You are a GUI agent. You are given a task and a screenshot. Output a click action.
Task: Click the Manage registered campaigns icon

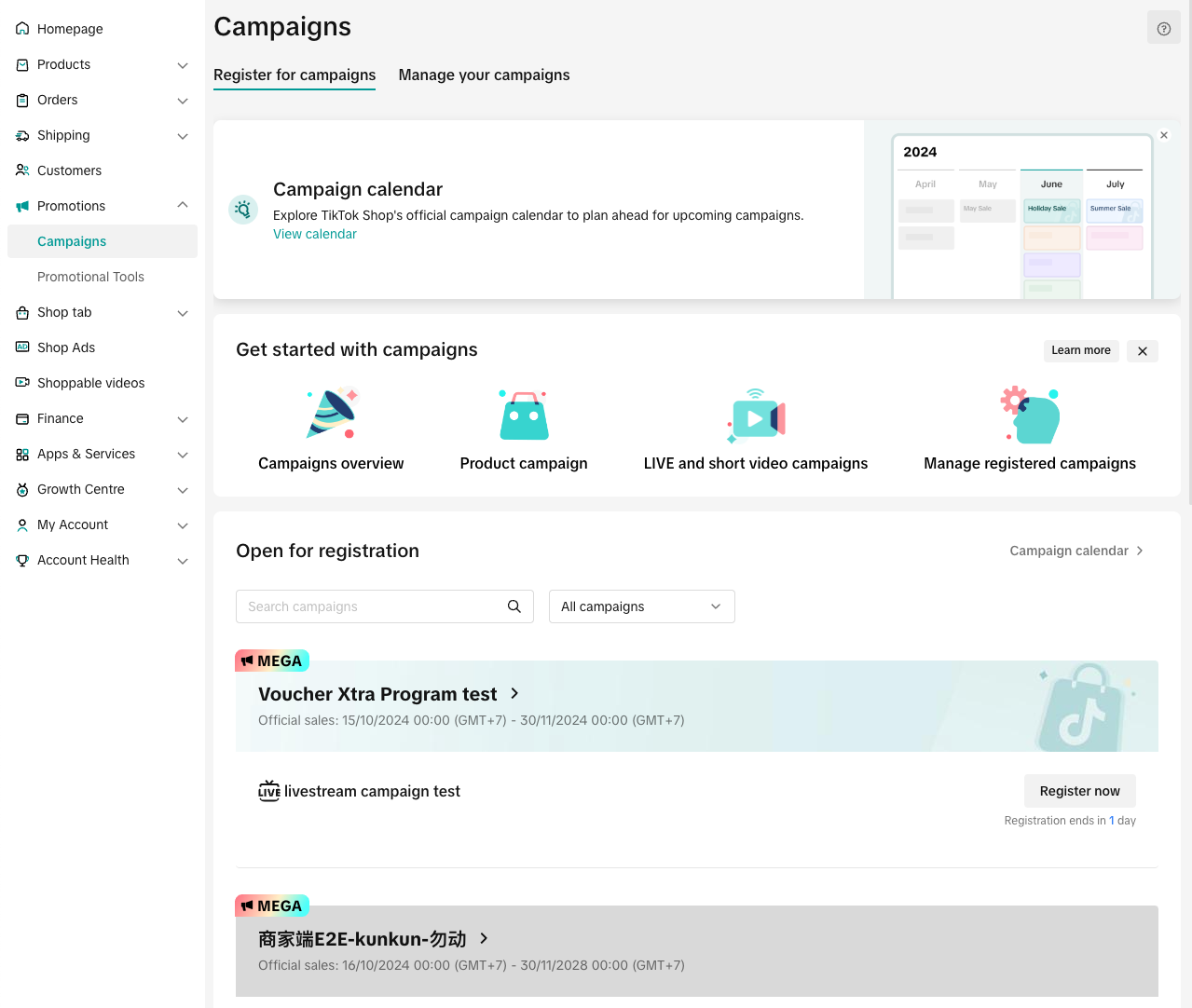(x=1030, y=415)
